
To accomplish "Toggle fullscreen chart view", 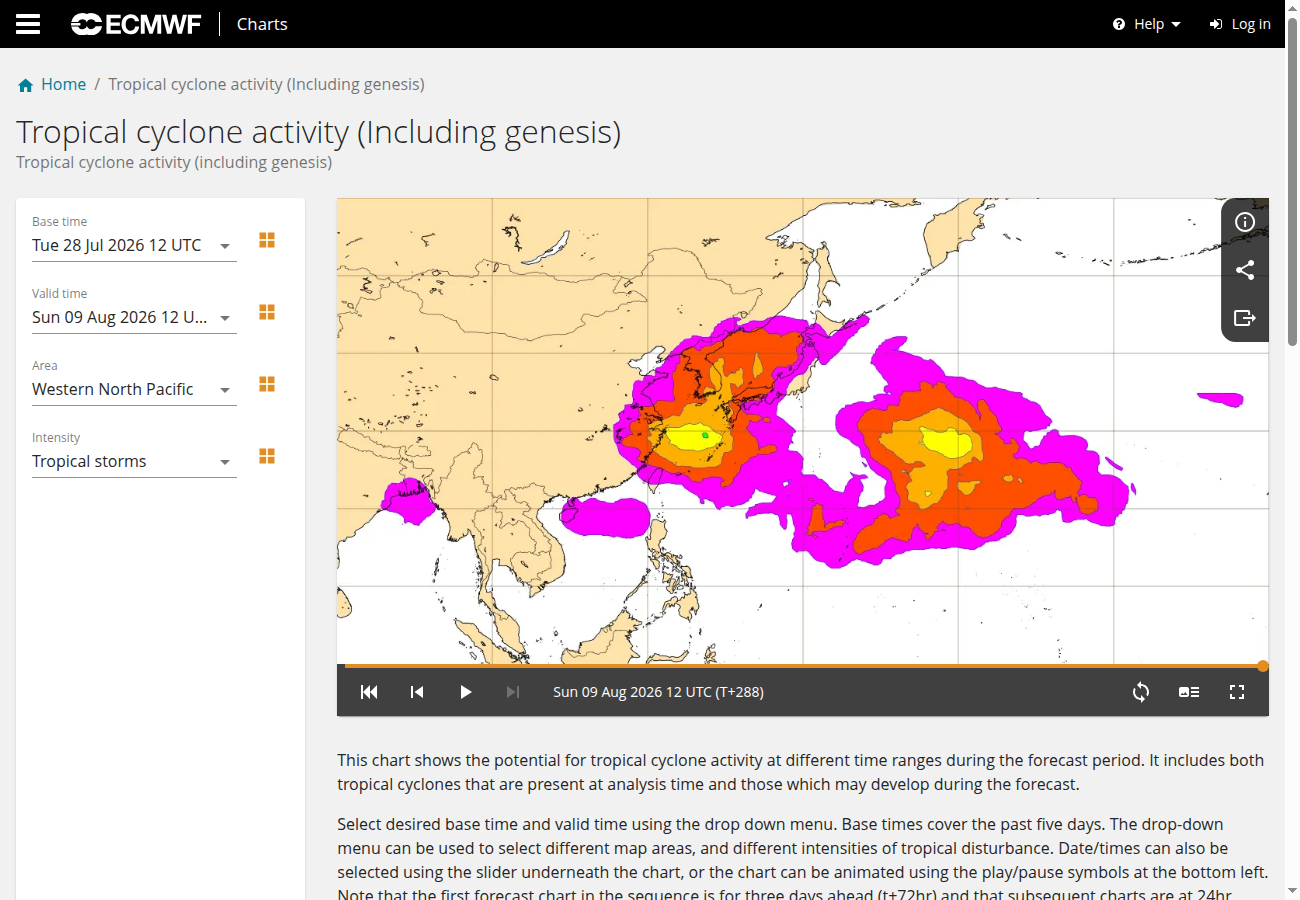I will pyautogui.click(x=1237, y=692).
